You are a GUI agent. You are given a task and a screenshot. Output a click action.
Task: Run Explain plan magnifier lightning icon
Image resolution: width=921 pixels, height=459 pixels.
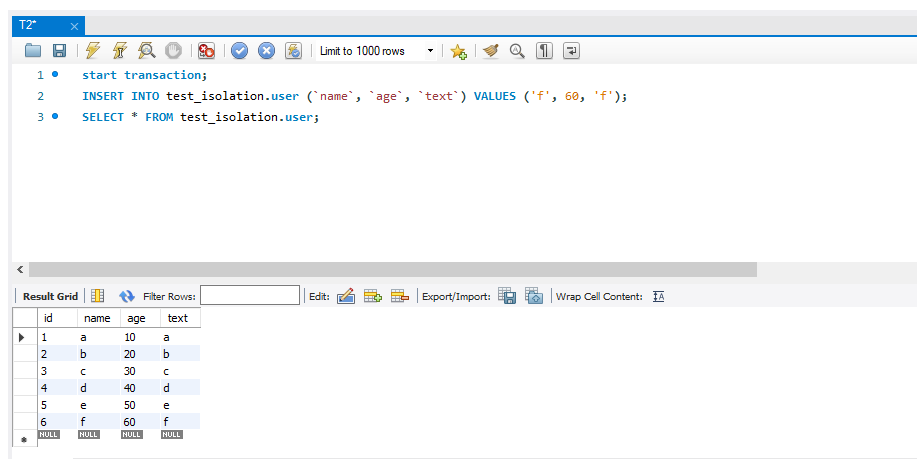click(x=146, y=51)
